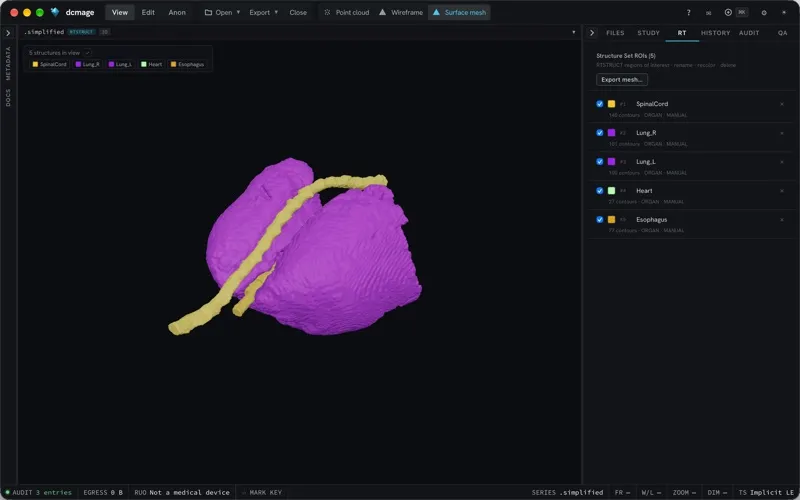Select Wireframe render mode
800x500 pixels.
401,12
